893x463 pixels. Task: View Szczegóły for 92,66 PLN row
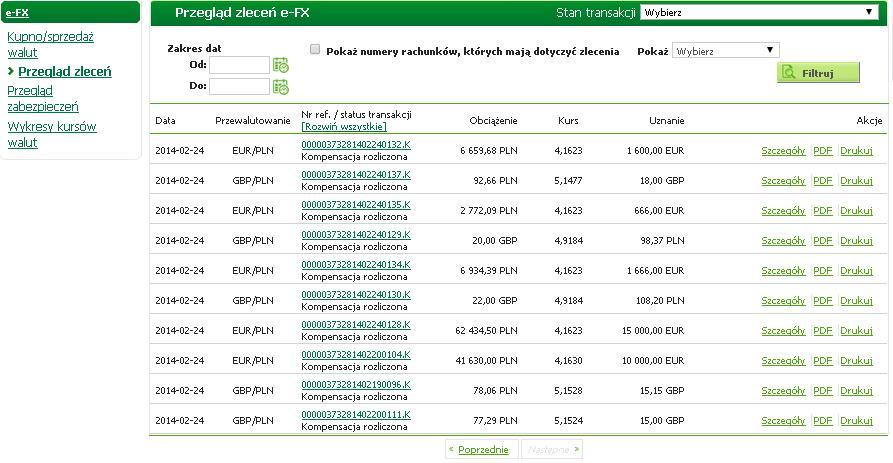(x=783, y=181)
